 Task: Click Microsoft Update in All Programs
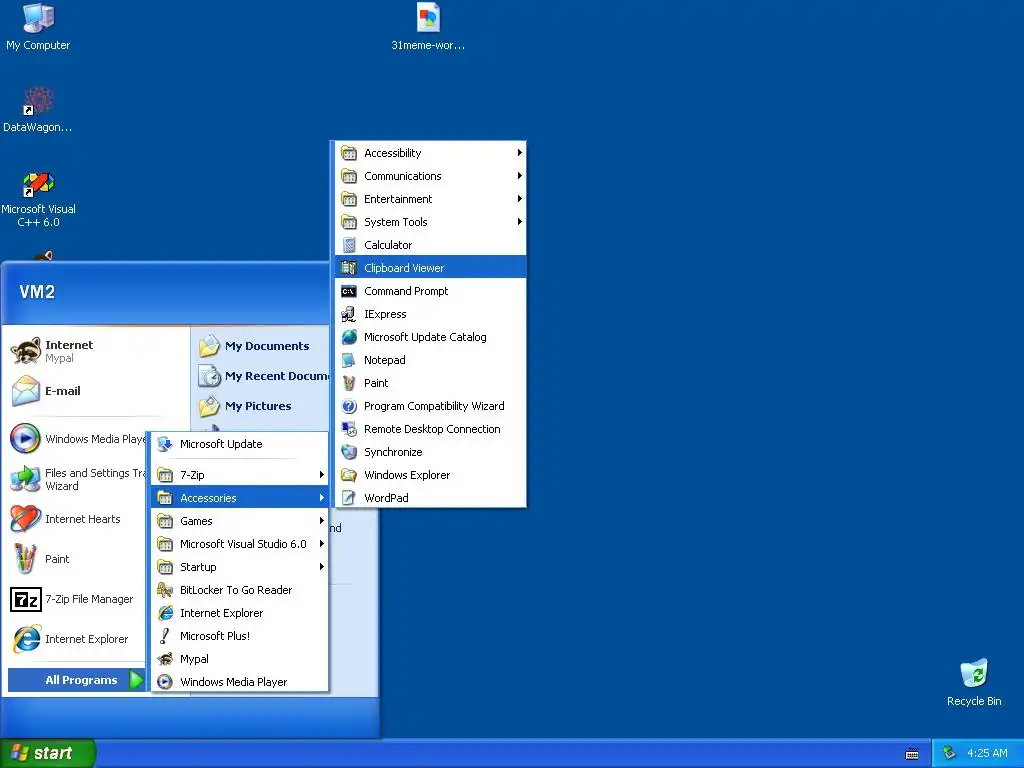240,444
